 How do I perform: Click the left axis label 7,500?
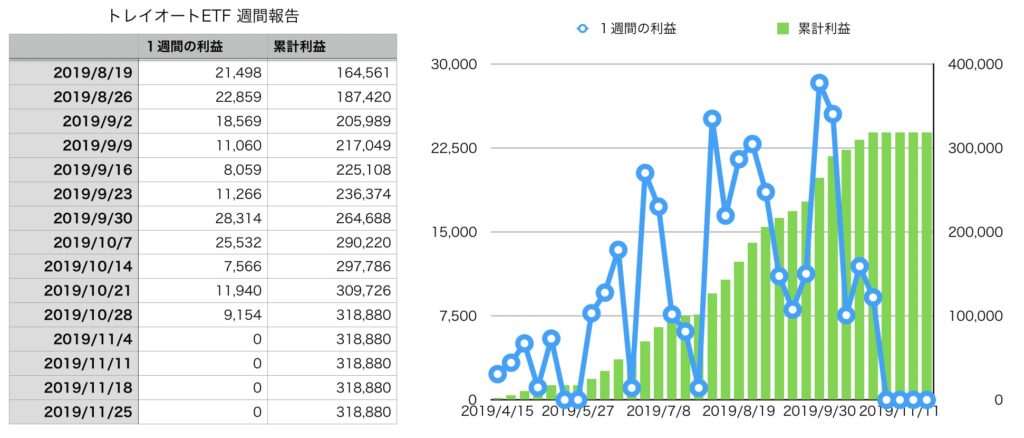tap(459, 316)
